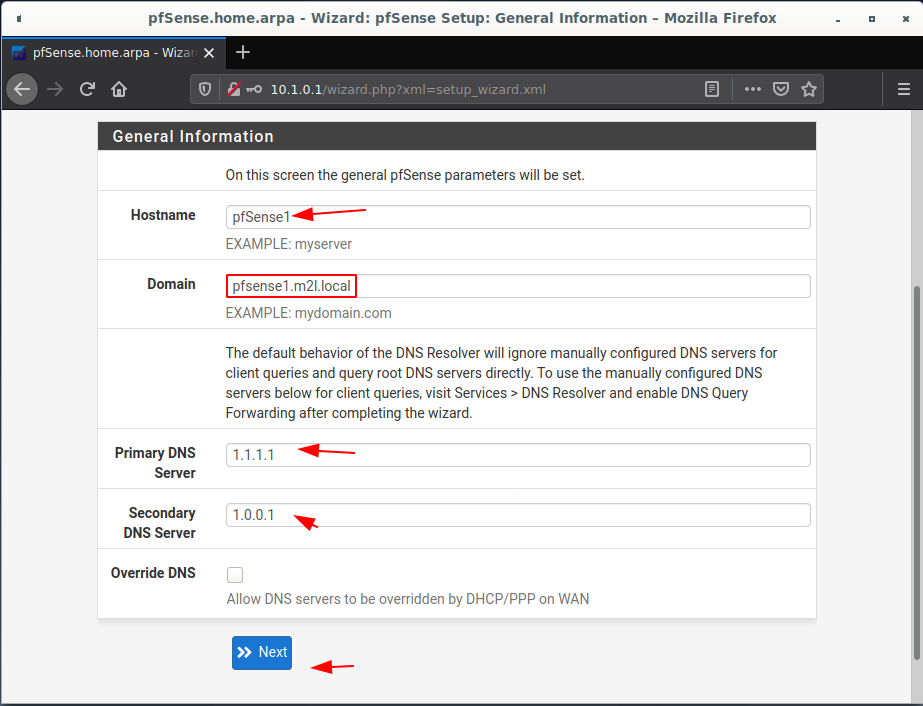Click the Secondary DNS Server field
Screen dimensions: 923x706
pyautogui.click(x=518, y=515)
